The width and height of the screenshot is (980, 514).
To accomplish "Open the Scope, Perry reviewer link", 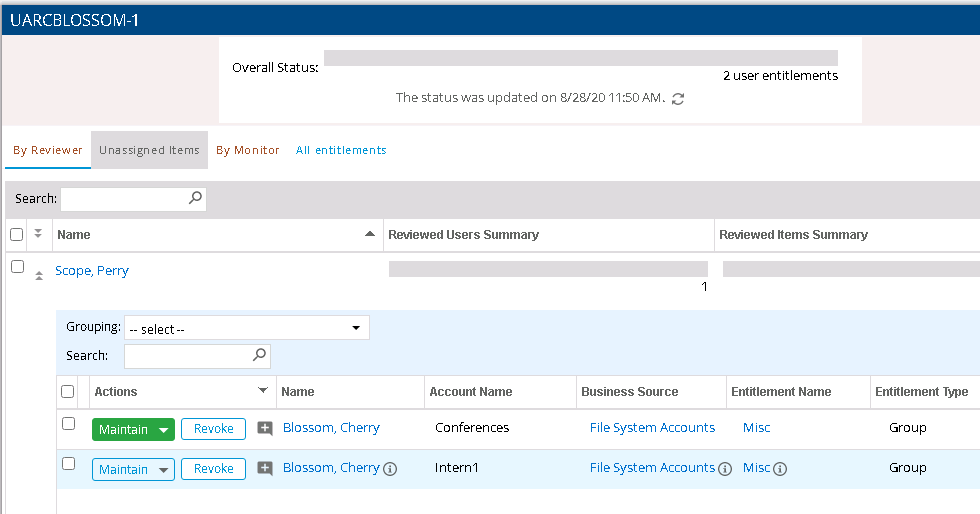I will 92,271.
